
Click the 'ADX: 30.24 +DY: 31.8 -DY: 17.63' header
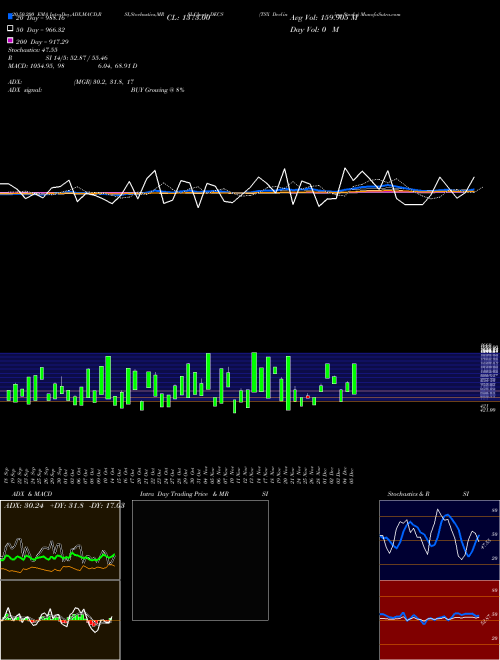(x=64, y=506)
